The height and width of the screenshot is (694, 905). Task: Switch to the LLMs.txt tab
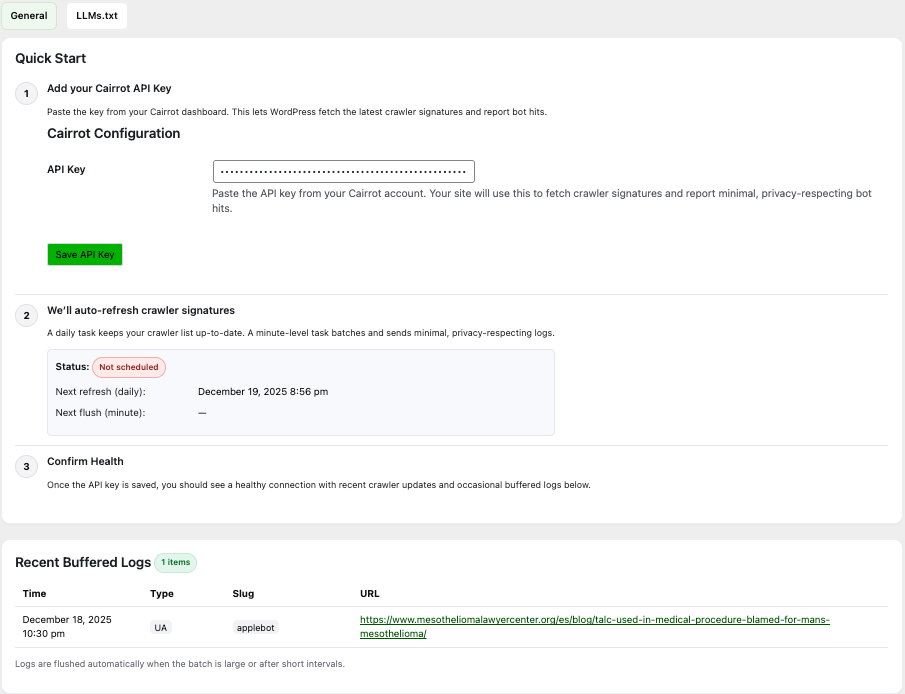[96, 16]
